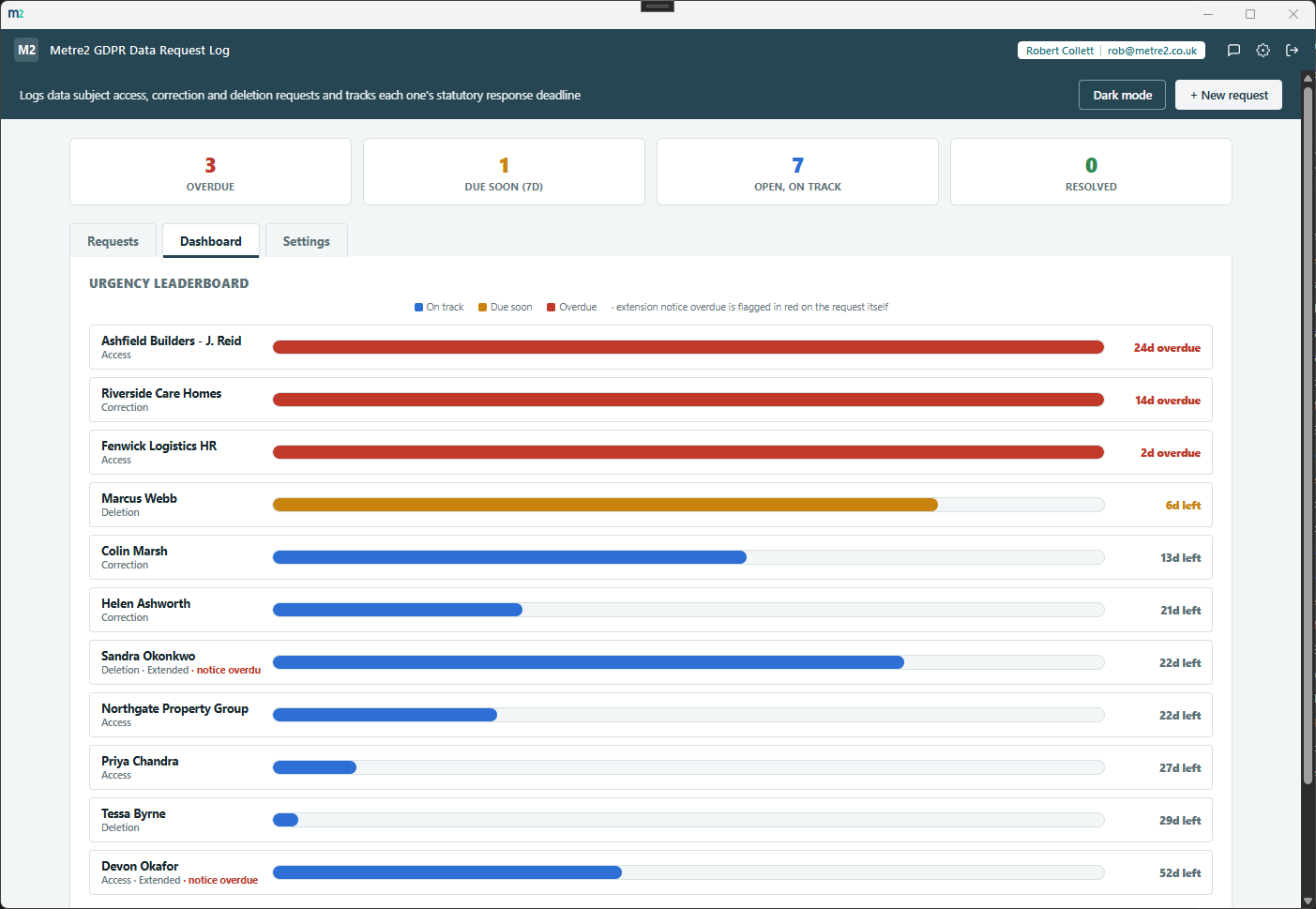Click the Resolved summary card
The image size is (1316, 909).
coord(1091,172)
